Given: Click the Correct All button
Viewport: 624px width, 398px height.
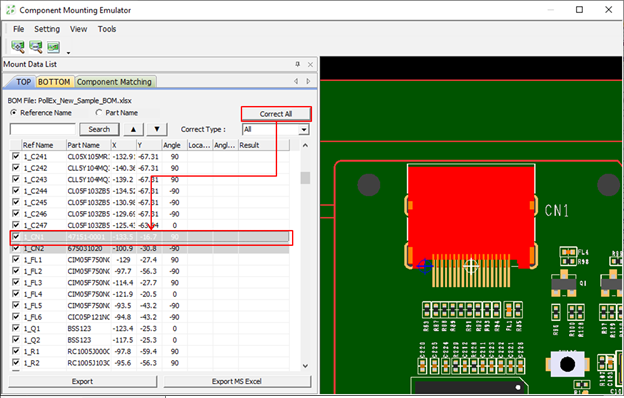Looking at the screenshot, I should tap(276, 114).
